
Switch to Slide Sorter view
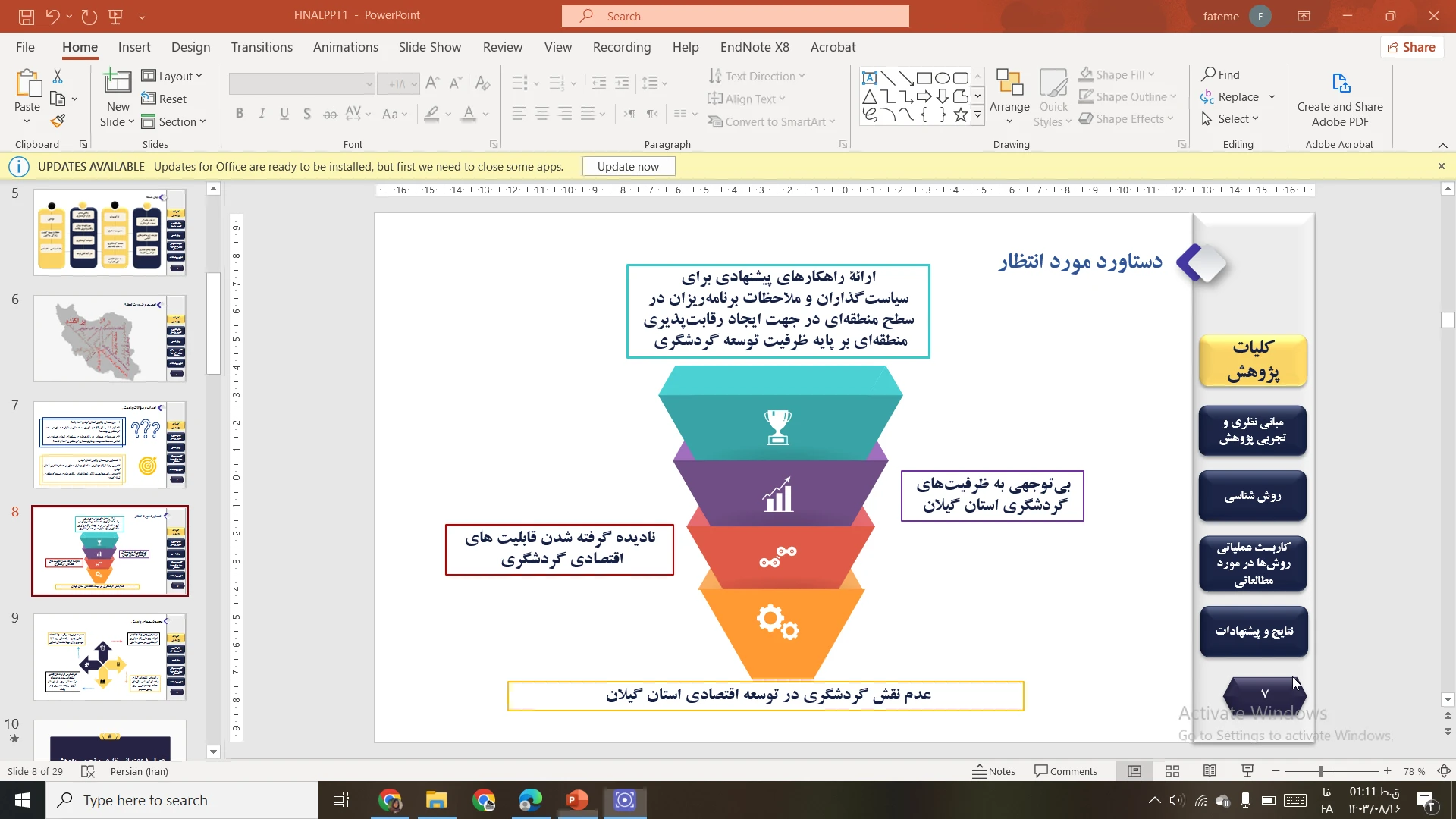click(x=1172, y=771)
